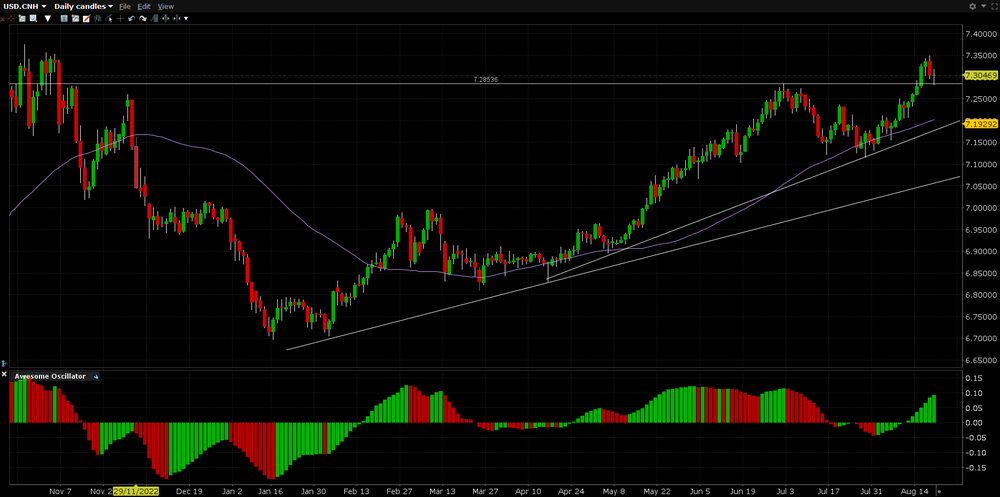This screenshot has width=1000, height=497.
Task: Open the File menu
Action: click(x=125, y=6)
